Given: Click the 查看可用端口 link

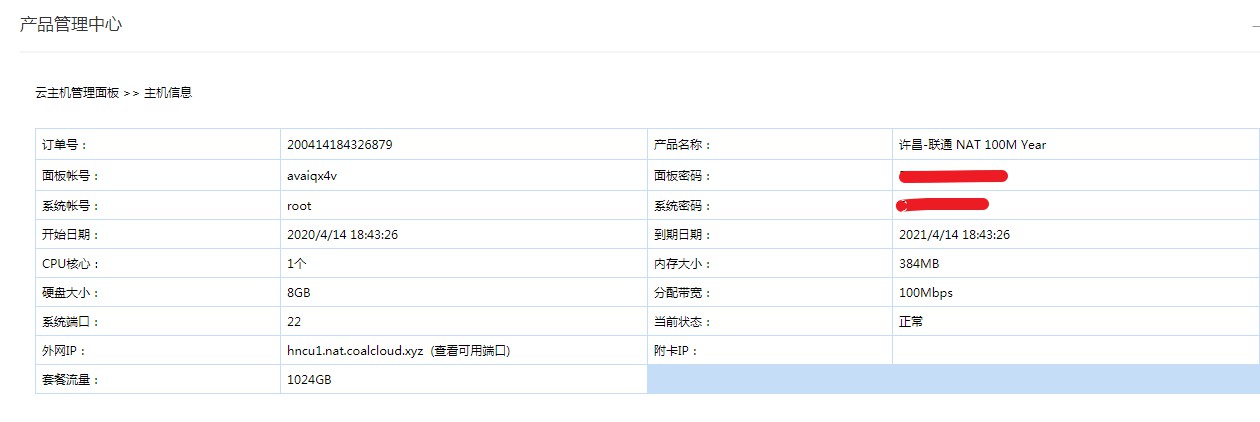Looking at the screenshot, I should tap(471, 351).
